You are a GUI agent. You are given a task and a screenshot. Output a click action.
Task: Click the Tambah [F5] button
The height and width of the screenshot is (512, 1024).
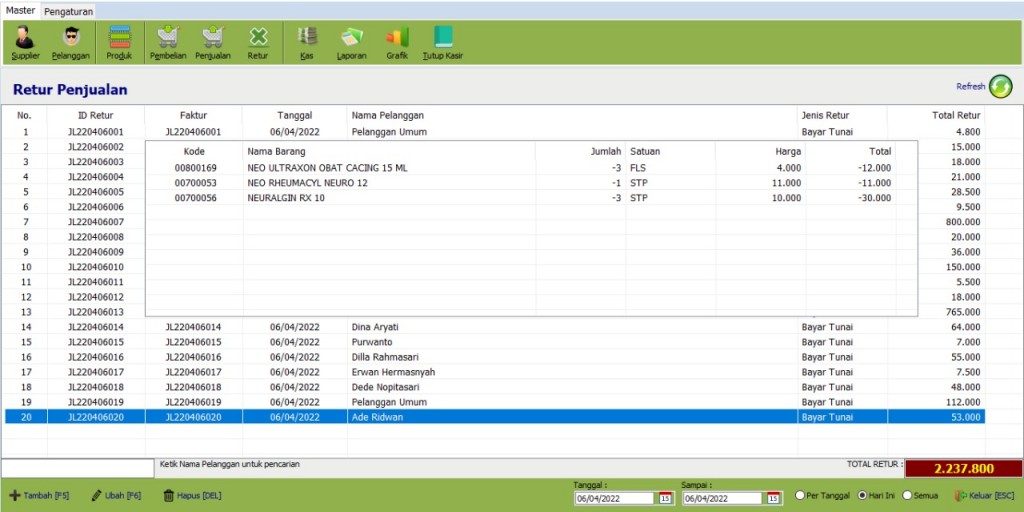tap(40, 496)
